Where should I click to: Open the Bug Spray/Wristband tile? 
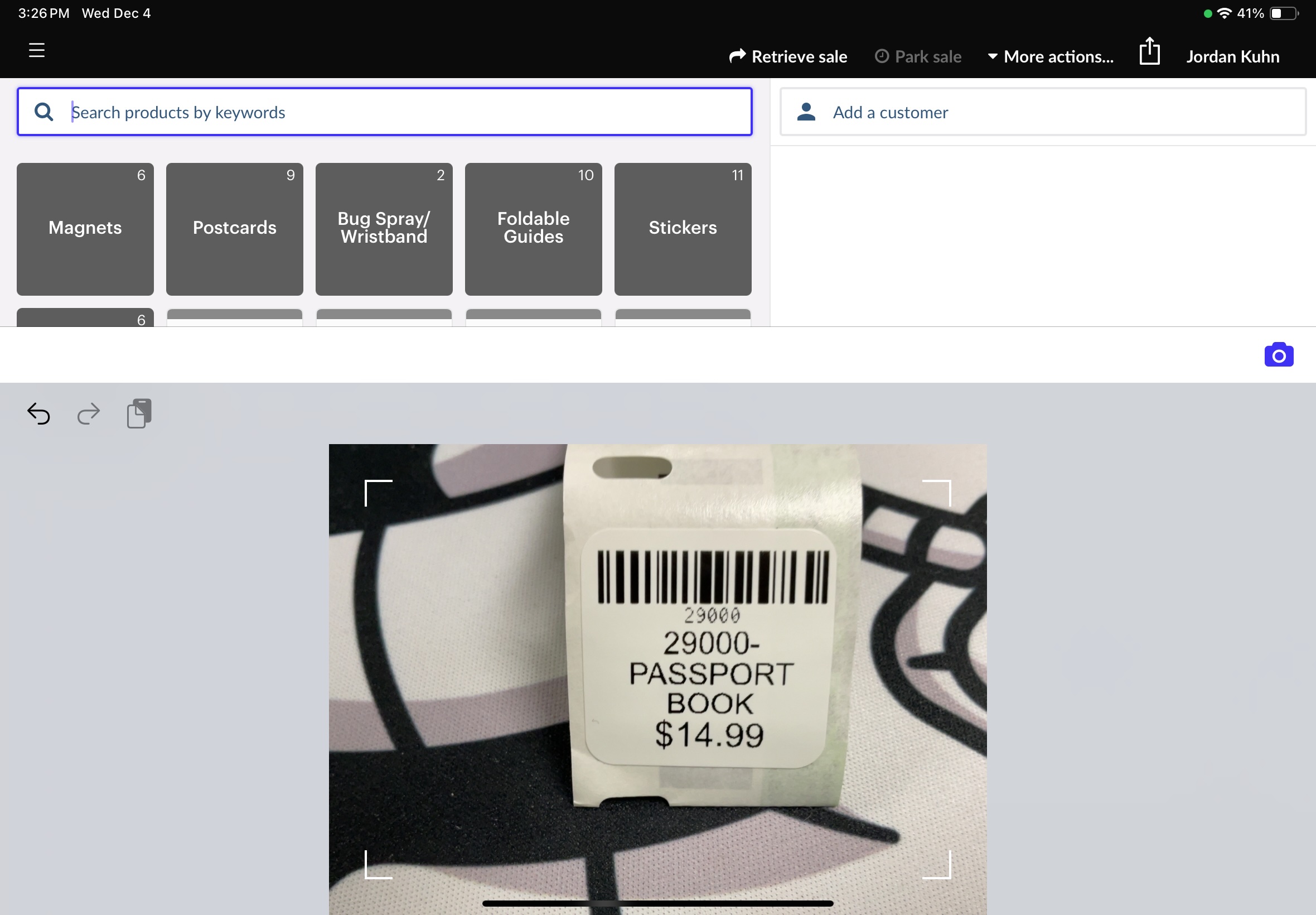[x=384, y=229]
